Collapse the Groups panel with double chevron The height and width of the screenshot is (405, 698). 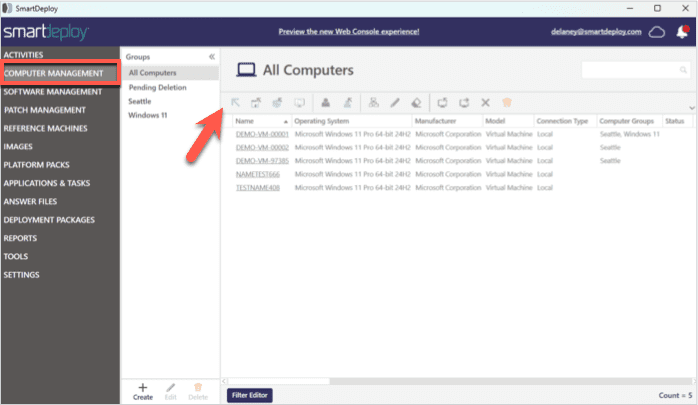(x=212, y=57)
